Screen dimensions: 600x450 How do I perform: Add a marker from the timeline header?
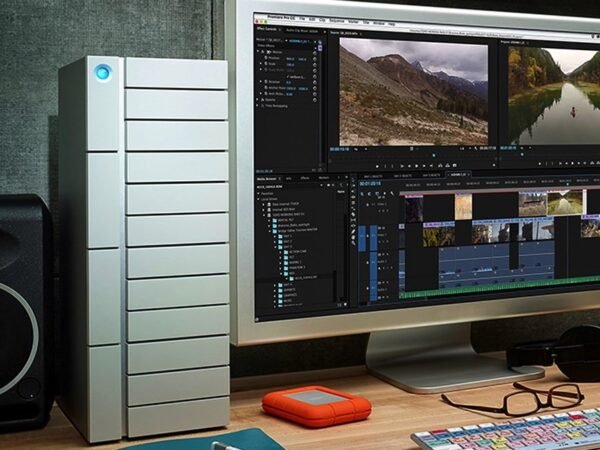(x=385, y=194)
